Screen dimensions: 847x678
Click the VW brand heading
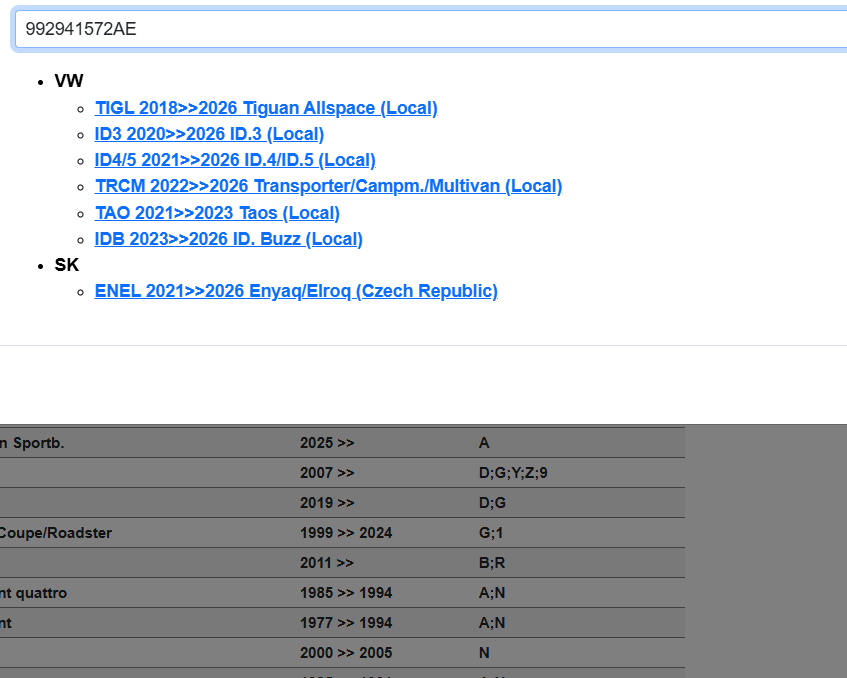click(69, 81)
